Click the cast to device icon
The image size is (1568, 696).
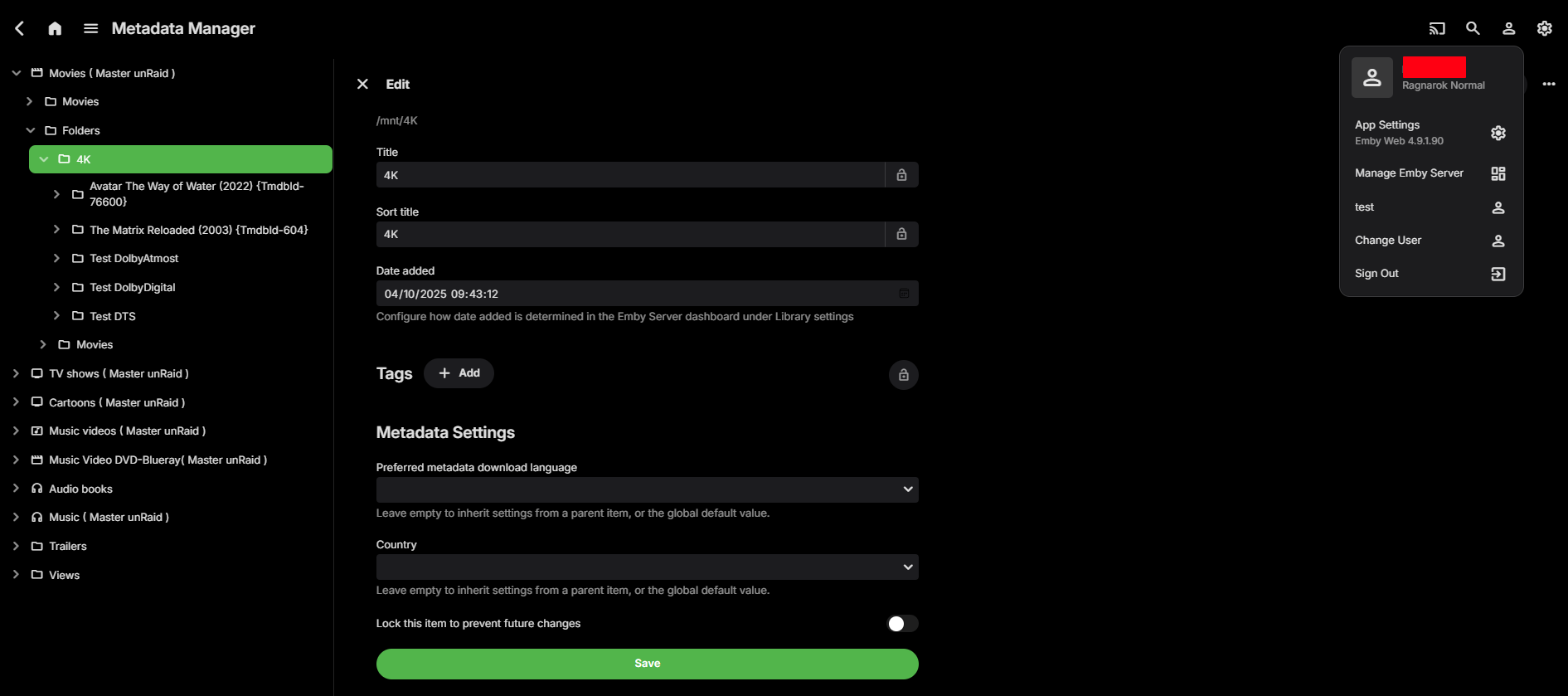1437,28
